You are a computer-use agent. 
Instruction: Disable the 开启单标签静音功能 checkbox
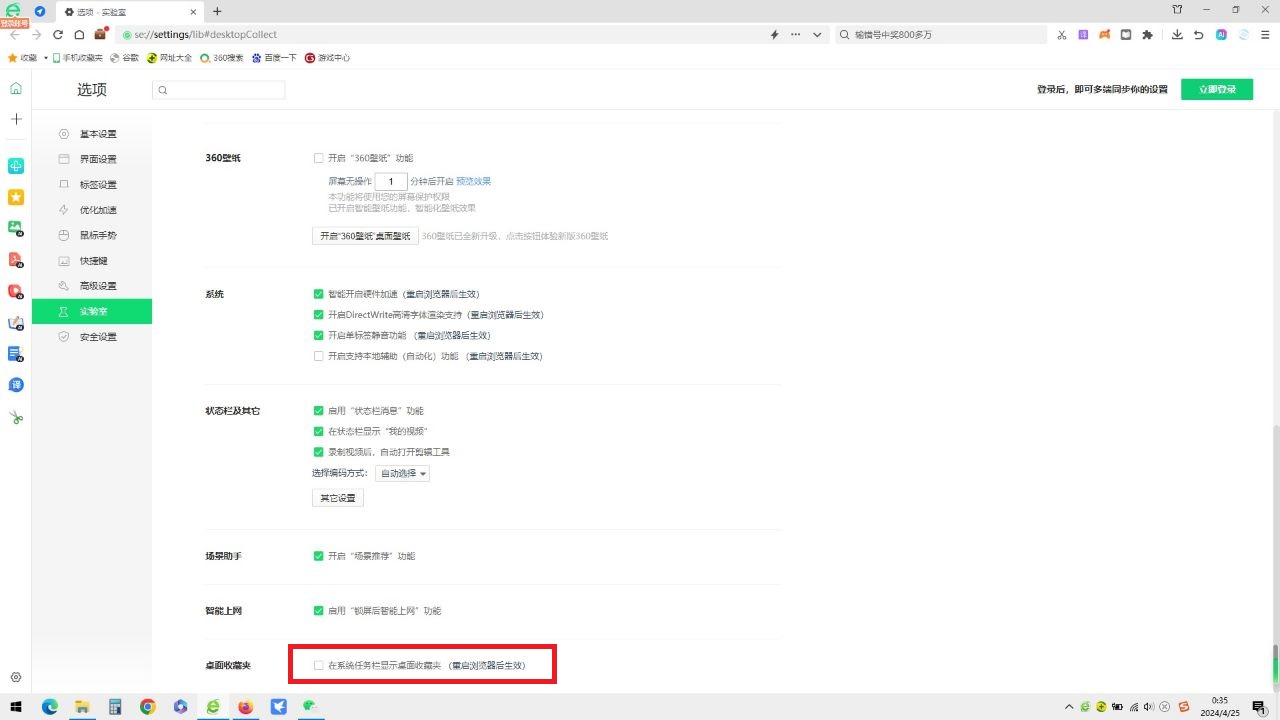[318, 335]
